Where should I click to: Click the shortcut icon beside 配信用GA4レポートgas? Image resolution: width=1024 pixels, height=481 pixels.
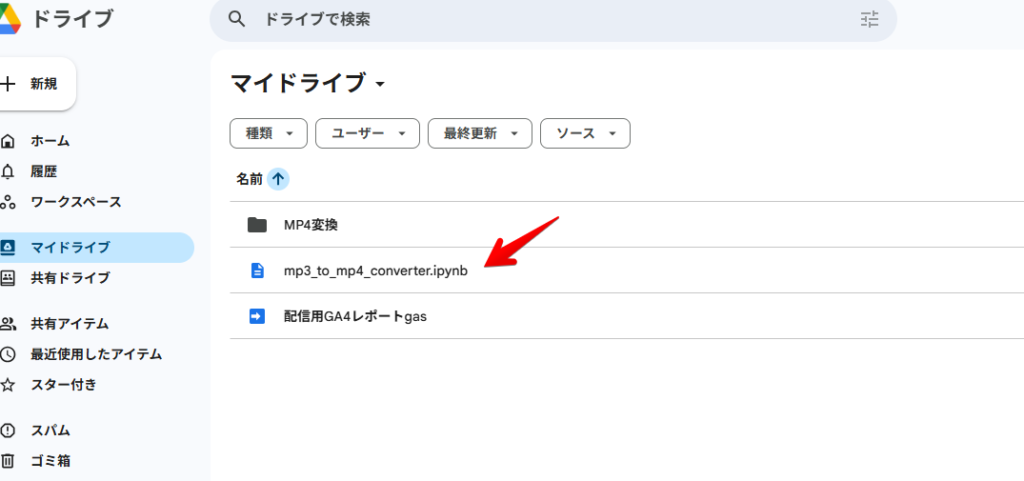point(257,317)
